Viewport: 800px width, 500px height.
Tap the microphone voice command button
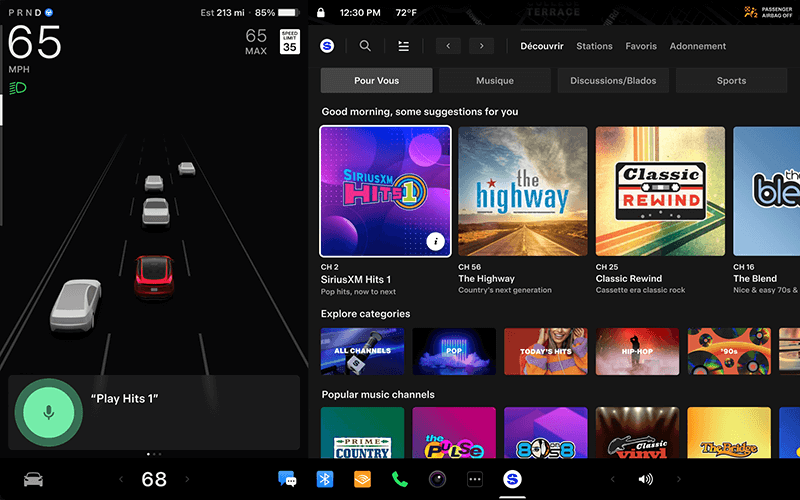coord(48,412)
